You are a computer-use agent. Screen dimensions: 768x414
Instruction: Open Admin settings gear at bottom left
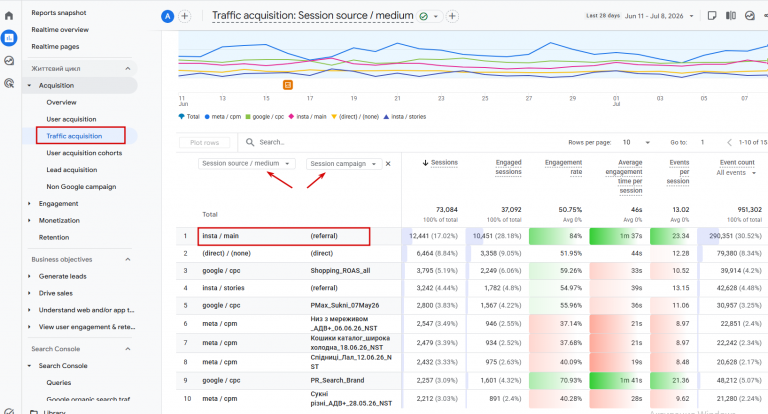coord(9,411)
